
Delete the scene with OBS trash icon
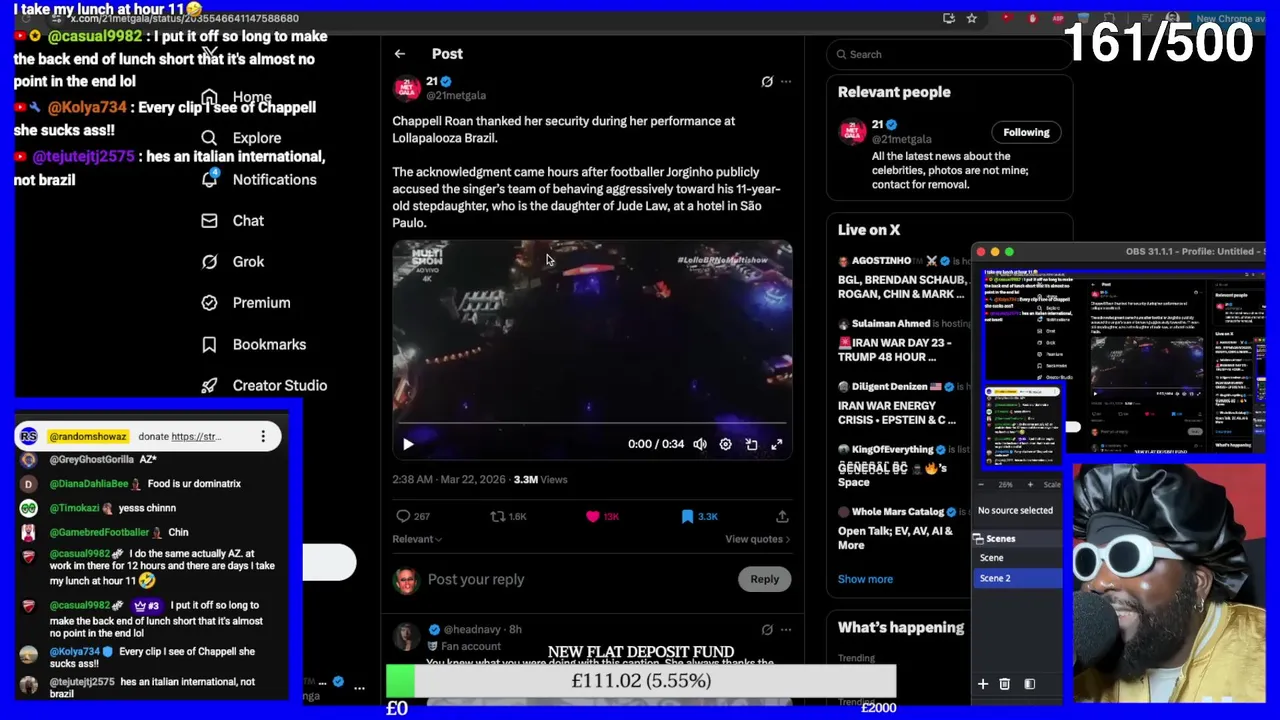[x=1004, y=684]
